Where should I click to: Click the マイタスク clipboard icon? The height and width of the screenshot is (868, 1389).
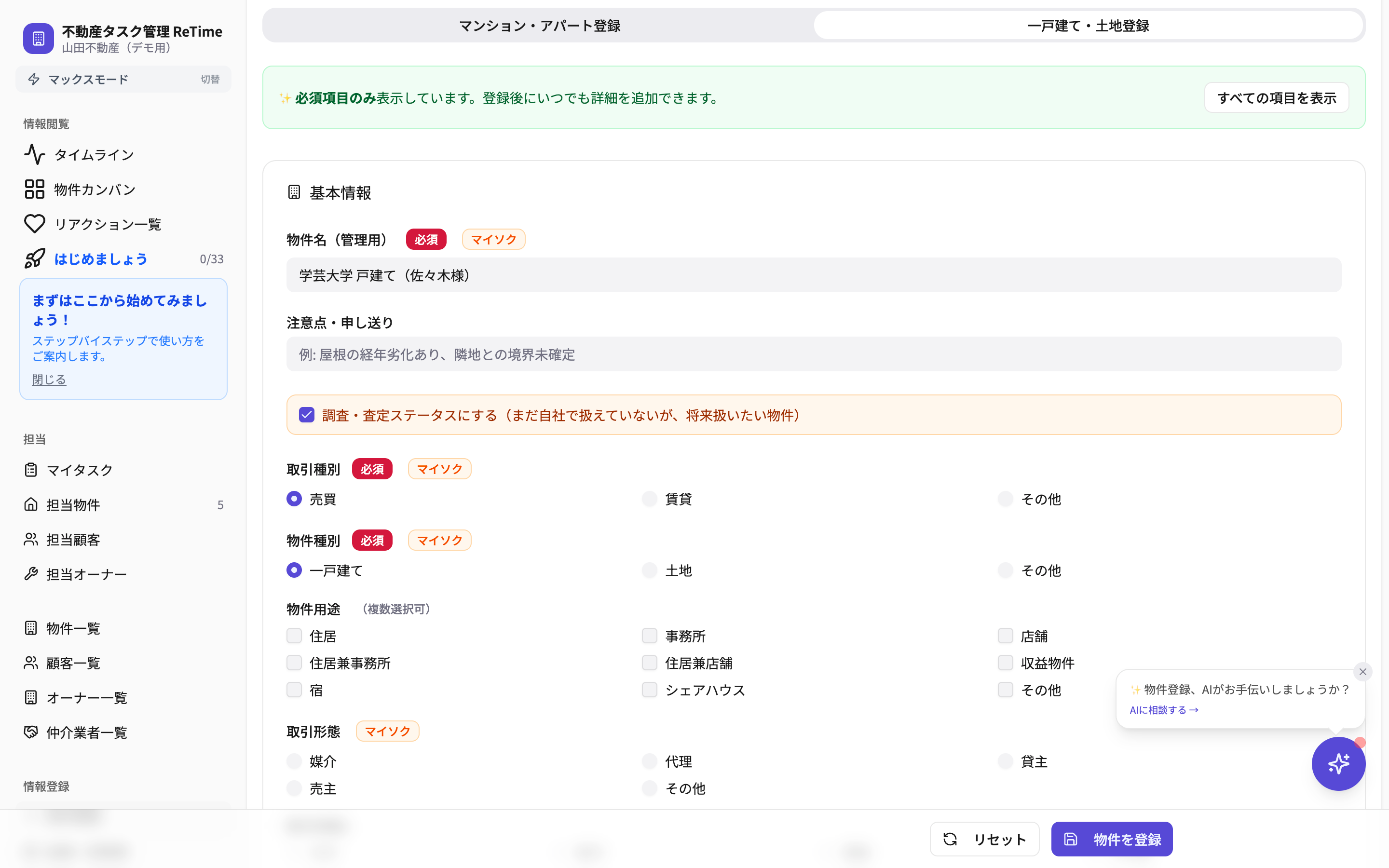(31, 470)
